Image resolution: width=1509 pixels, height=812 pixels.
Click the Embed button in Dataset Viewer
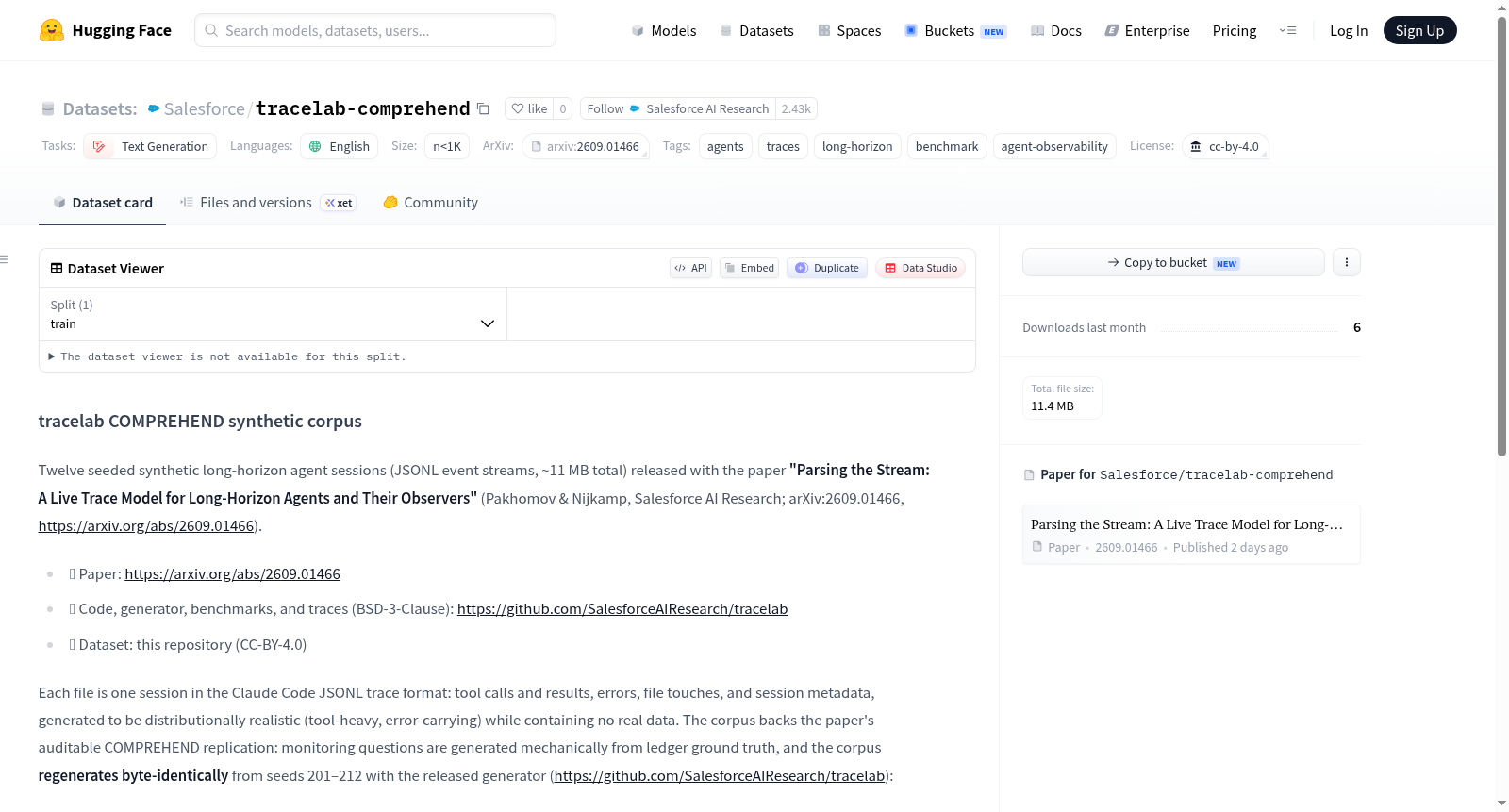pyautogui.click(x=750, y=268)
